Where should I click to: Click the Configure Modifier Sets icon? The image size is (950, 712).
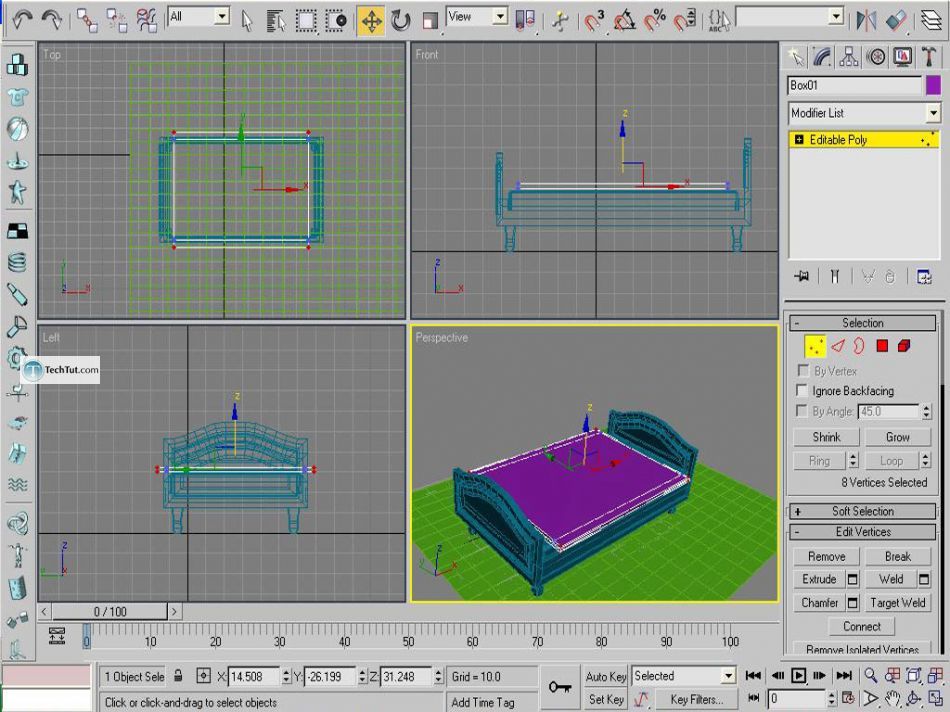click(x=924, y=277)
